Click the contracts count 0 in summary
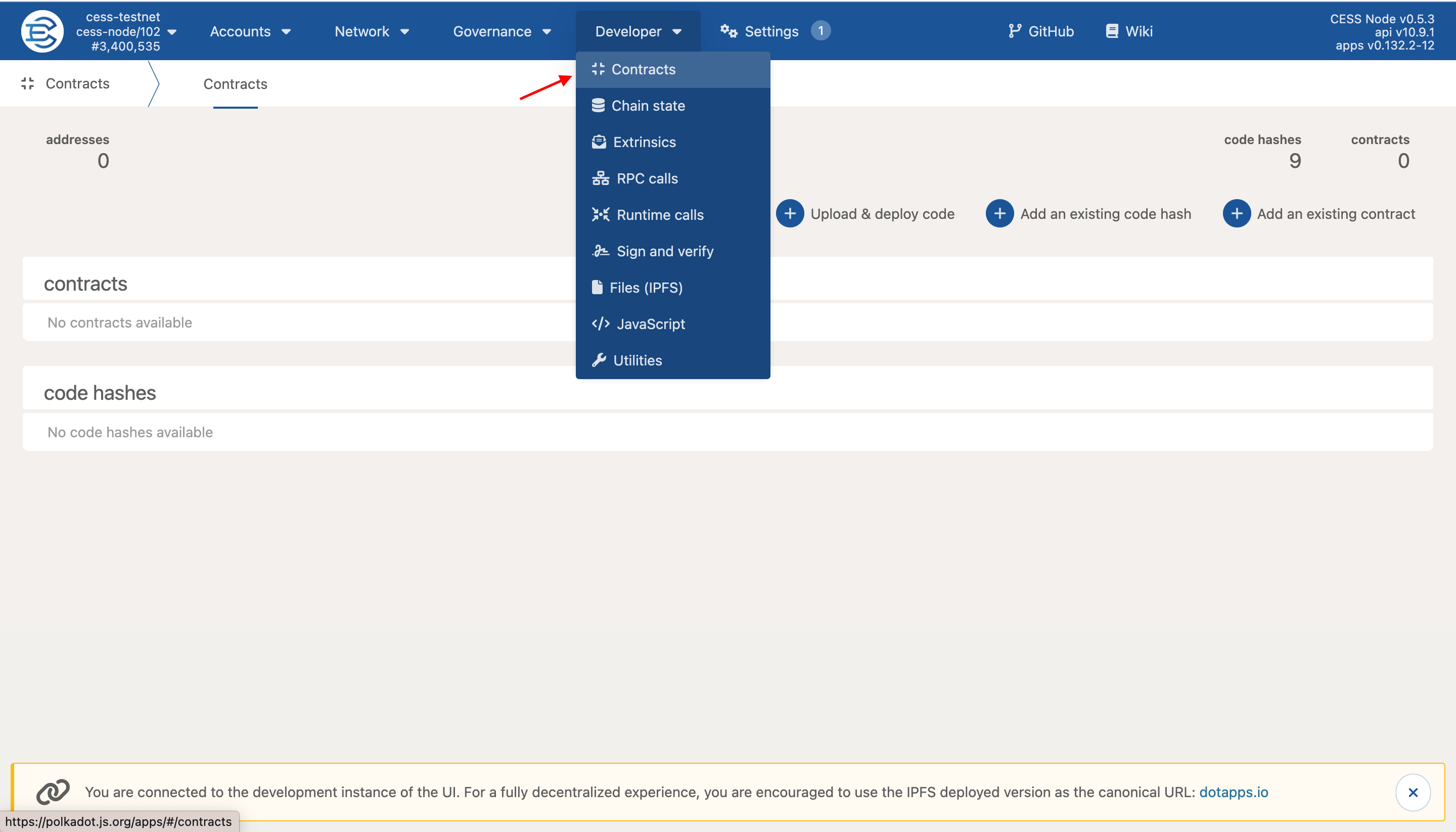Viewport: 1456px width, 832px height. (x=1403, y=161)
